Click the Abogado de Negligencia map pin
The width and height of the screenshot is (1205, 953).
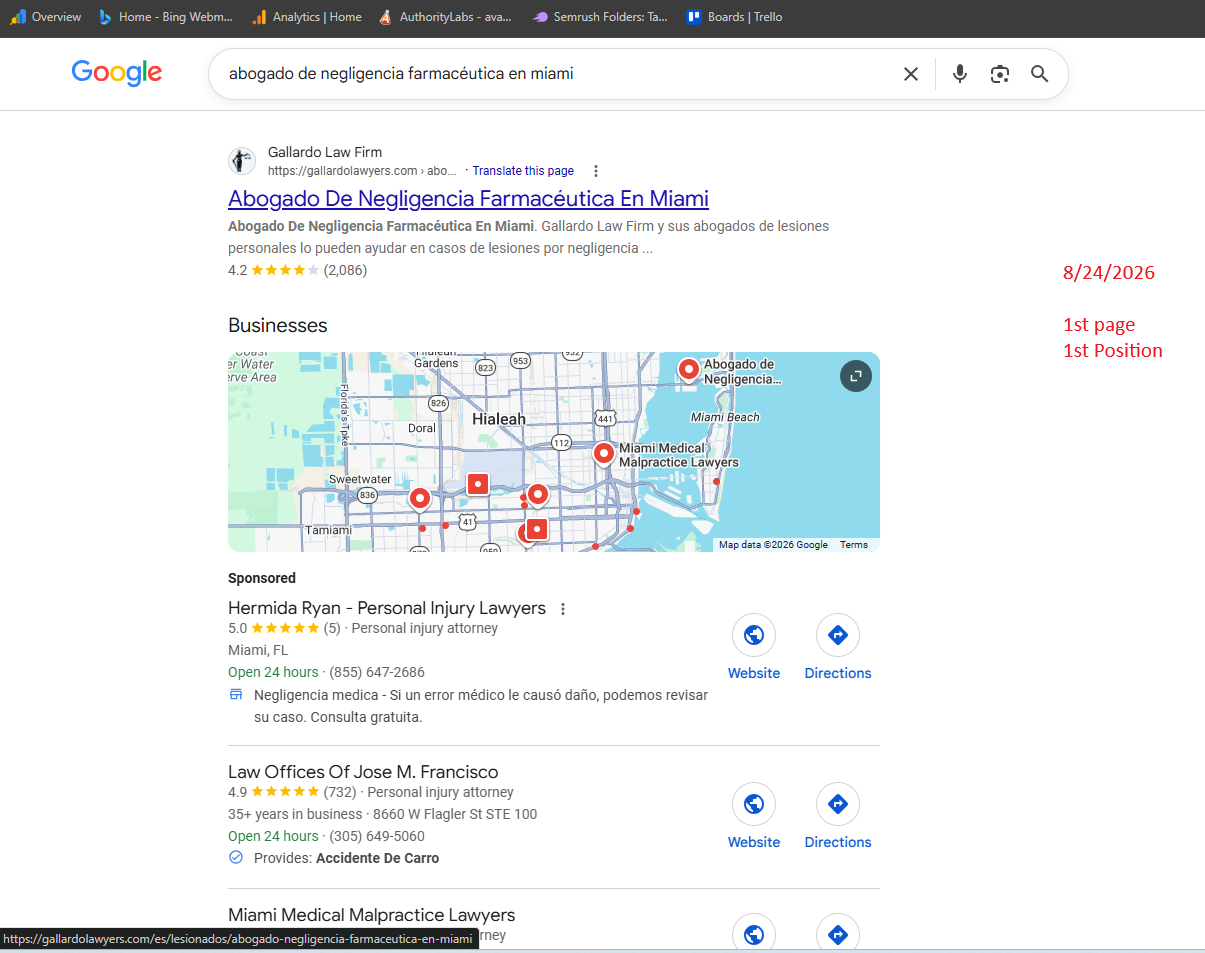689,371
